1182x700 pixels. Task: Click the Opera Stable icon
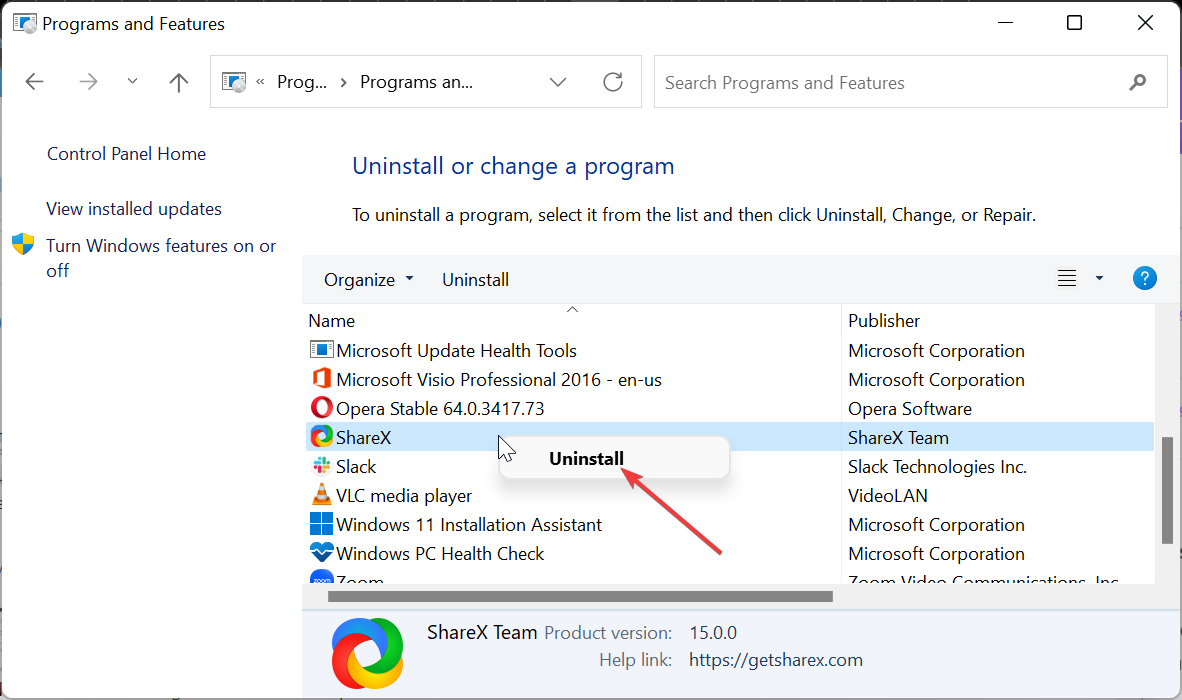coord(321,408)
